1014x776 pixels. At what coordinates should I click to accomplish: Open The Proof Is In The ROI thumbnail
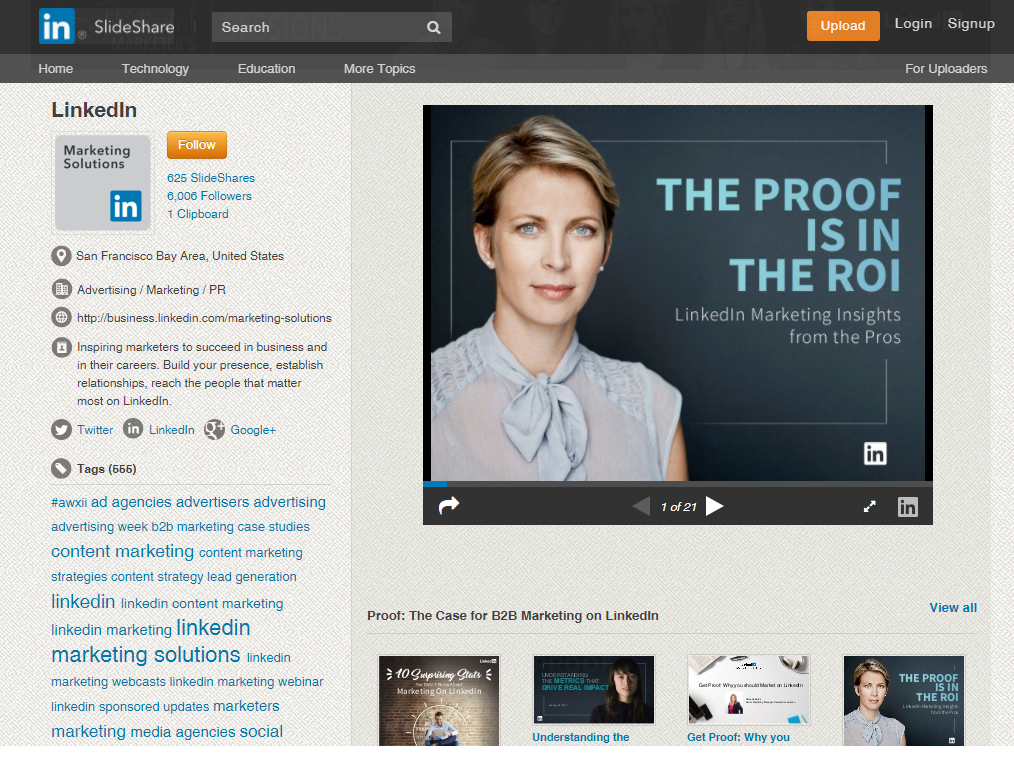[x=903, y=701]
